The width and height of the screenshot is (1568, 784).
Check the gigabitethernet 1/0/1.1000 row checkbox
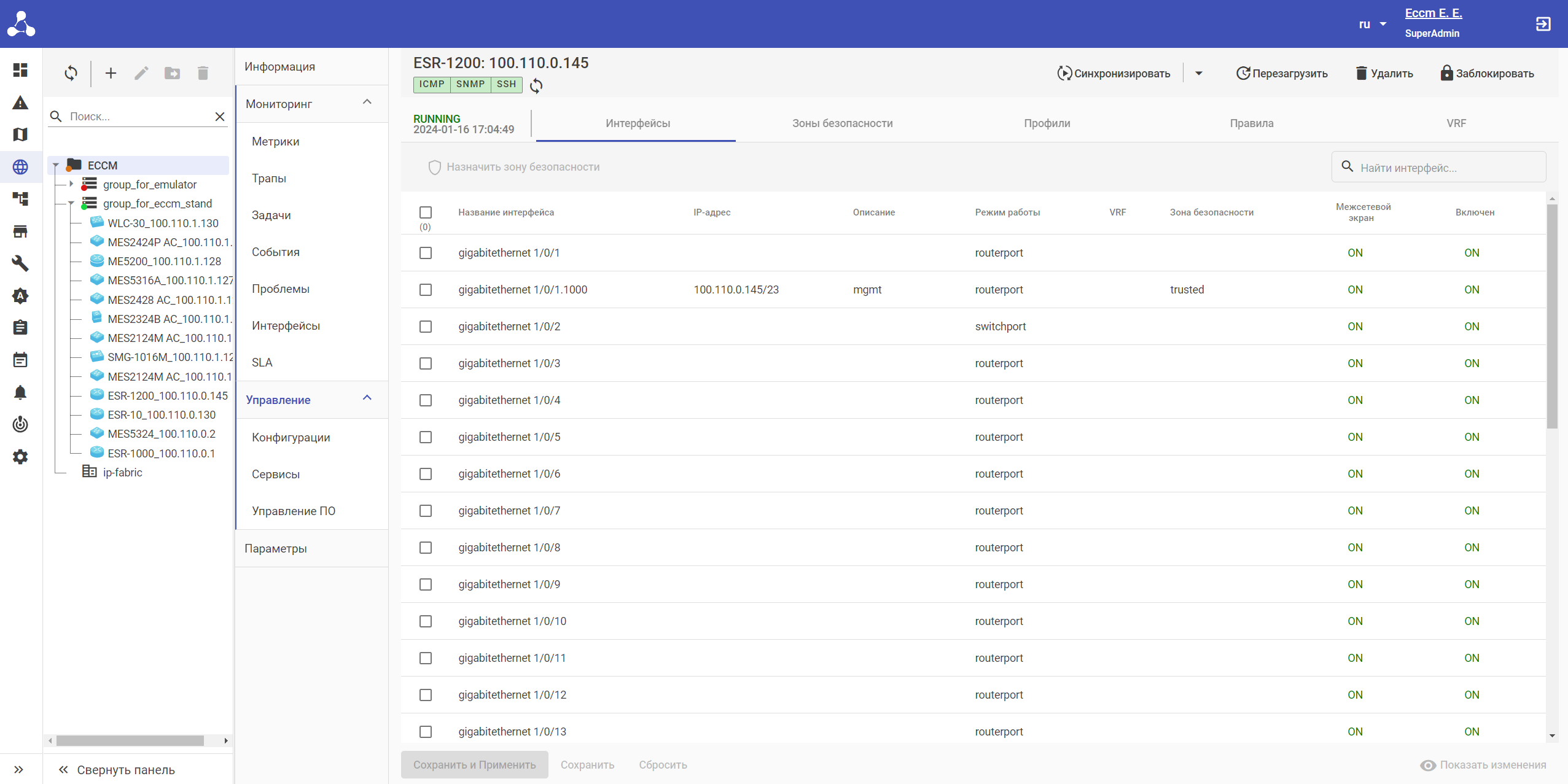(x=426, y=290)
